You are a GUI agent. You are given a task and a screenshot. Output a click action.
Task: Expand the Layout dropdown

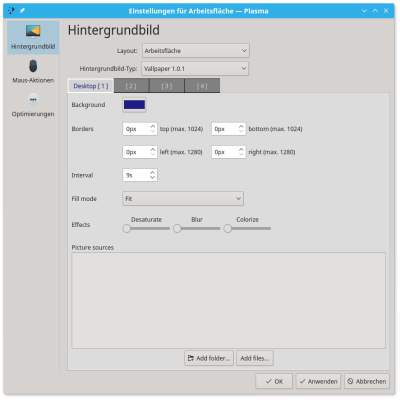(x=196, y=51)
